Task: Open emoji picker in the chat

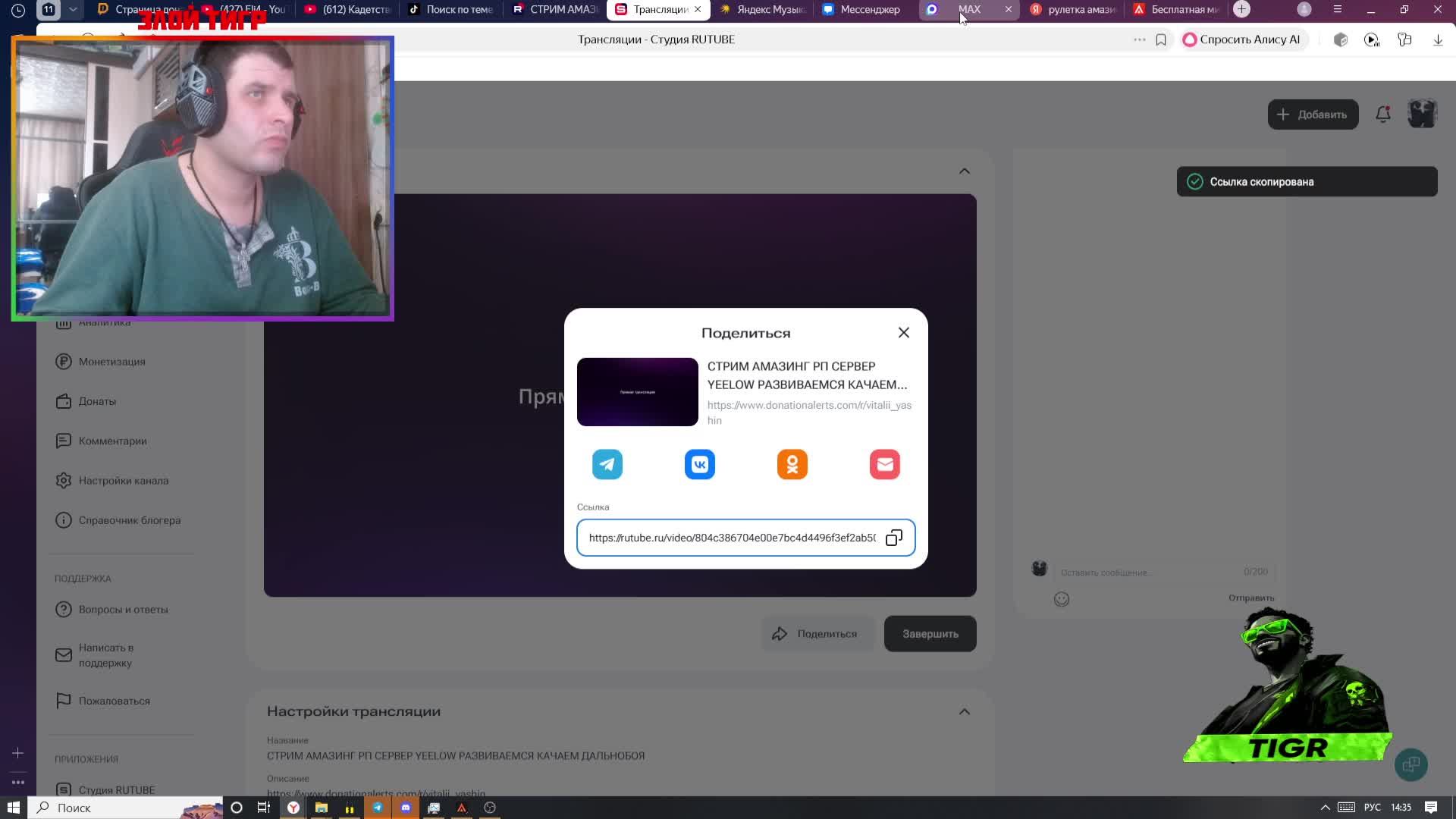Action: [x=1062, y=599]
